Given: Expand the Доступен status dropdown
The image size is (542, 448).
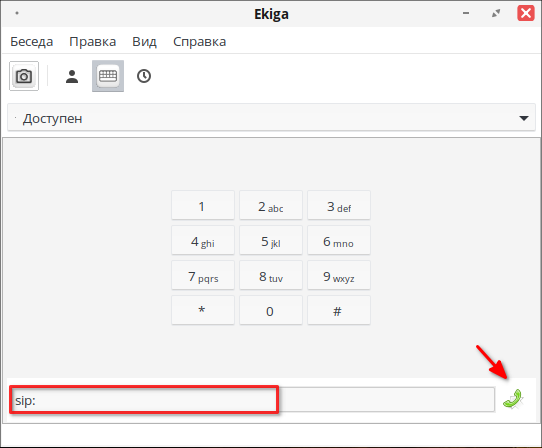Looking at the screenshot, I should (271, 118).
